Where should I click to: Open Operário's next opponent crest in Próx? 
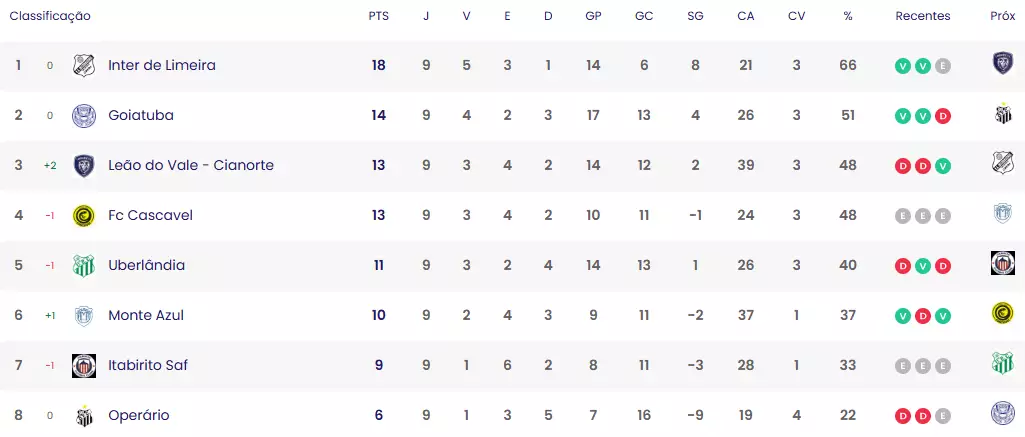[x=1003, y=413]
